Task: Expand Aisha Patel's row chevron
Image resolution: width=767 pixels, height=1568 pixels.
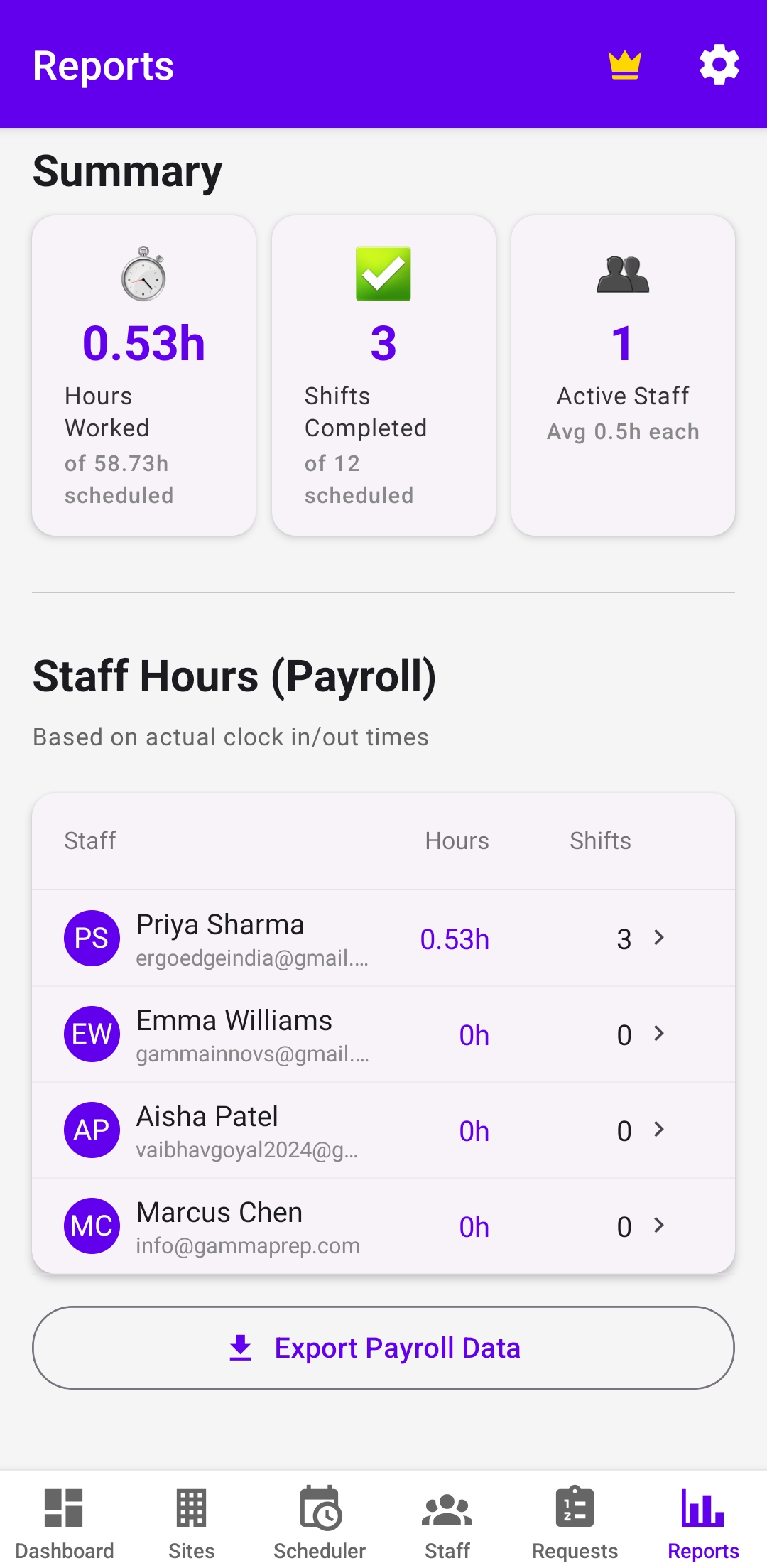Action: tap(659, 1130)
